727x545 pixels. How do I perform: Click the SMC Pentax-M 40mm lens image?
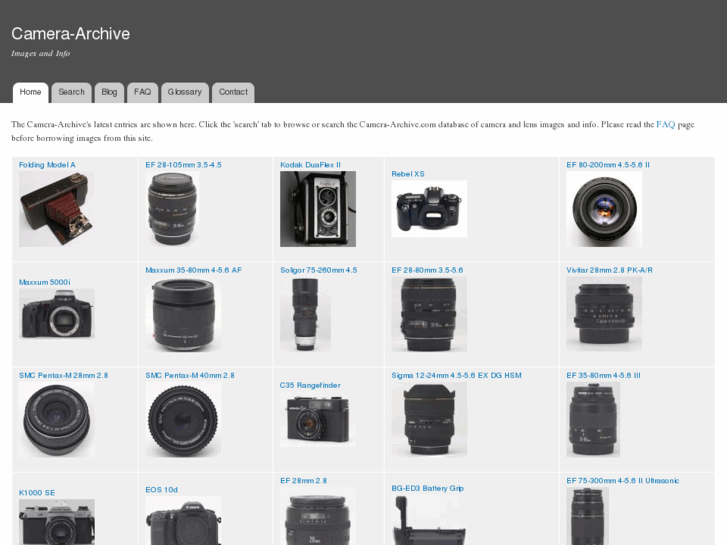coord(183,419)
